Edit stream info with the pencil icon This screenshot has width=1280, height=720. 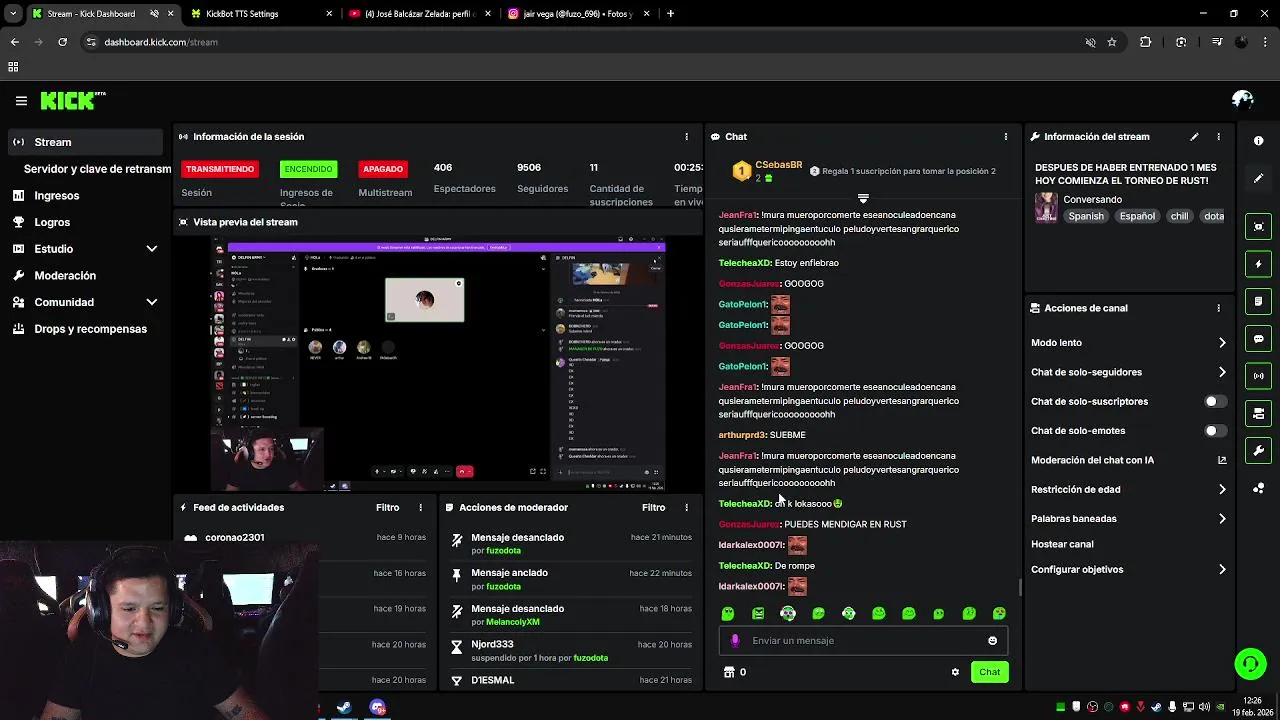1194,137
